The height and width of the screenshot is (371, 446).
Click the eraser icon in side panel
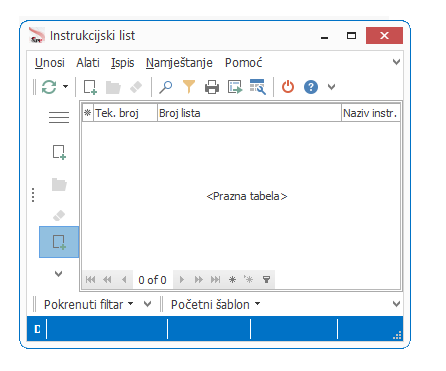point(59,215)
